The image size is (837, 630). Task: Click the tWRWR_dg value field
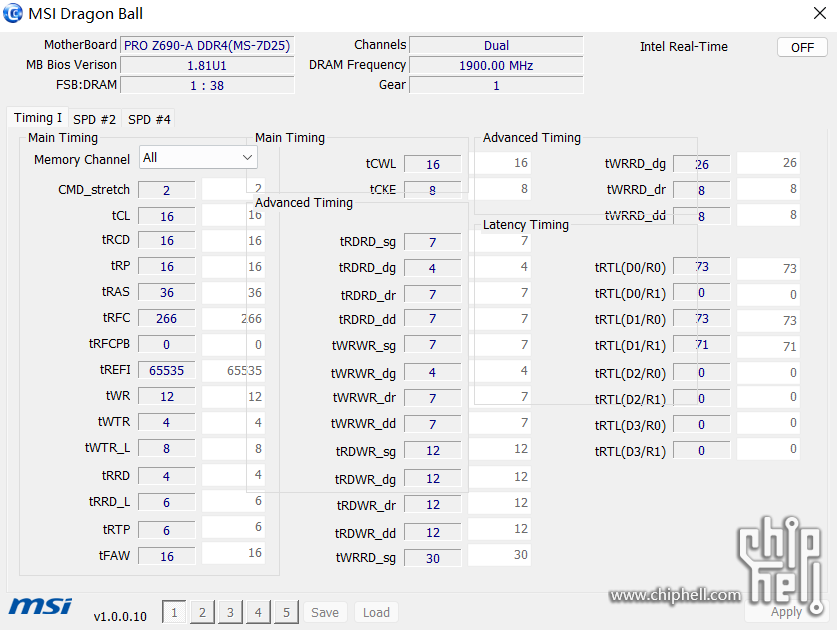coord(432,372)
